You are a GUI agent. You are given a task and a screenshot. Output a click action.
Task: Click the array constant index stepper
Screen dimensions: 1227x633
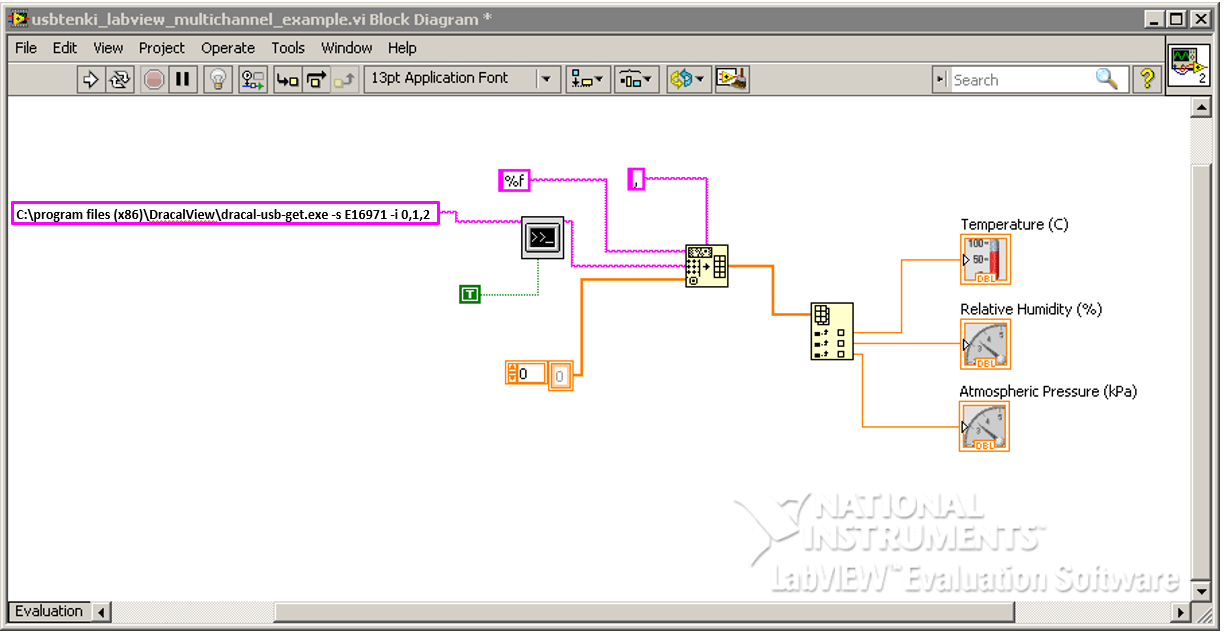[x=513, y=374]
